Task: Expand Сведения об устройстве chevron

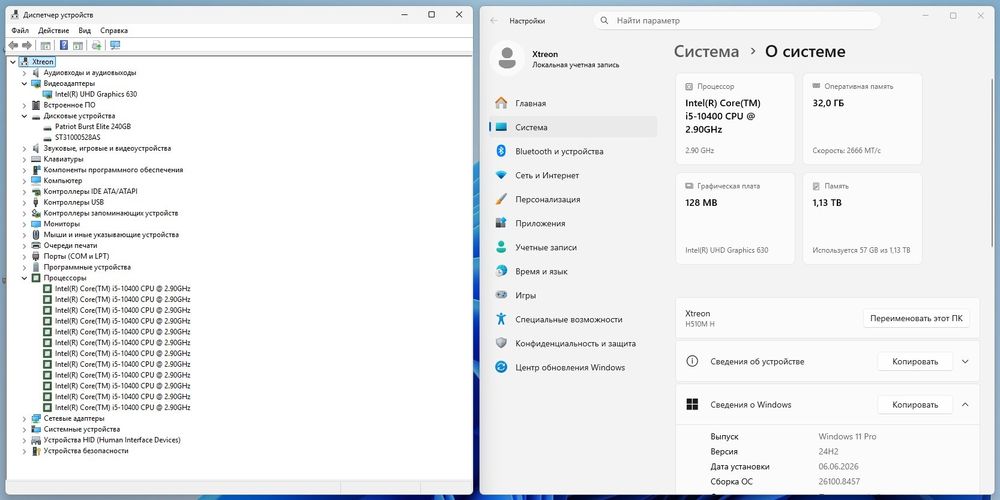Action: (965, 362)
